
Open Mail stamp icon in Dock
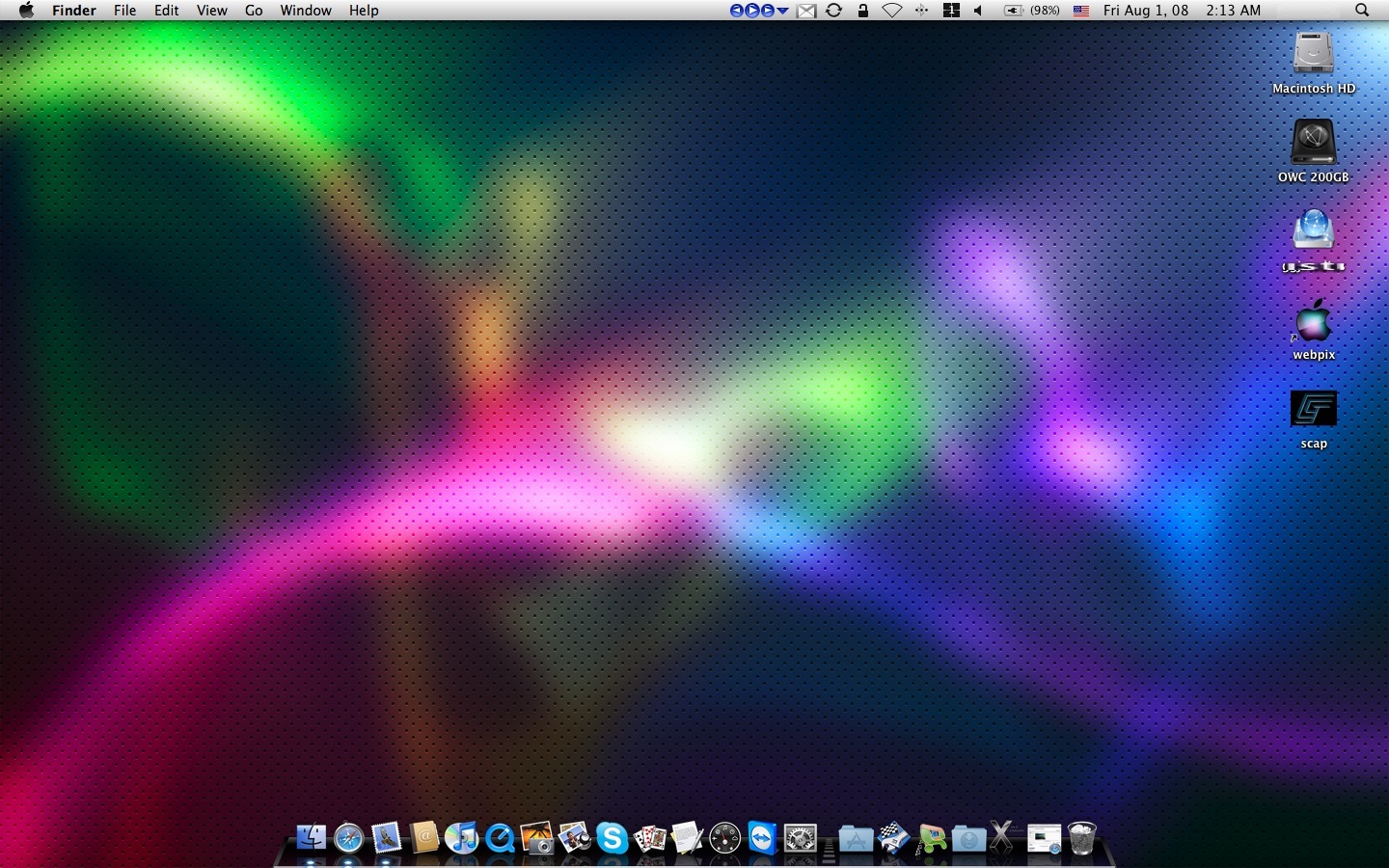pyautogui.click(x=386, y=838)
